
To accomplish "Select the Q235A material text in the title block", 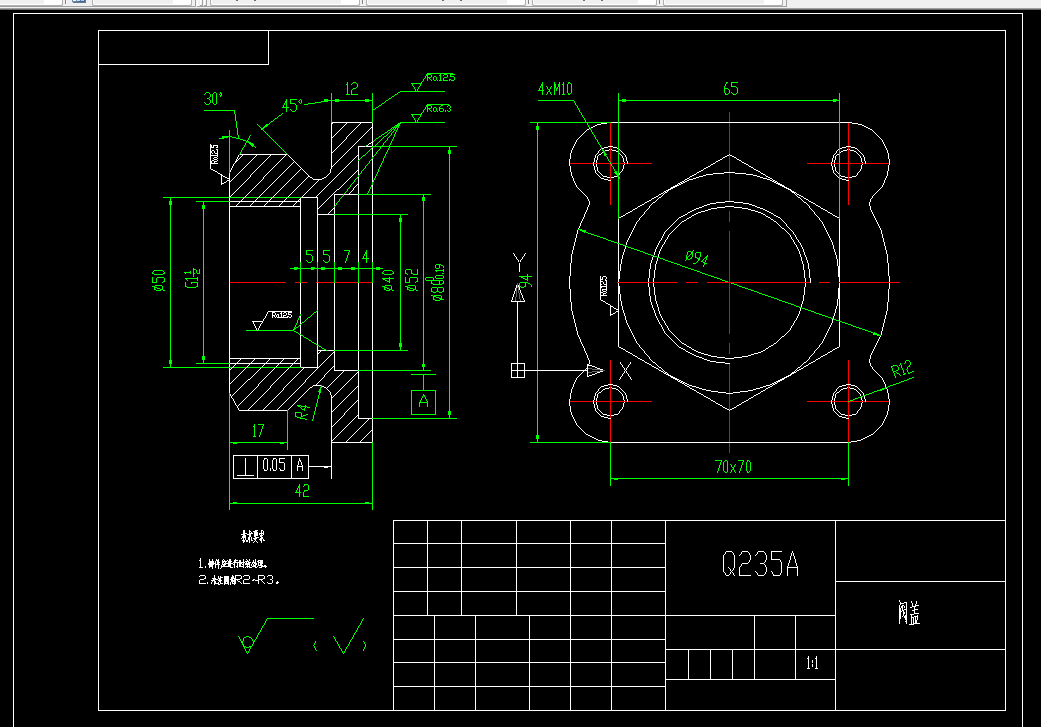I will (760, 565).
